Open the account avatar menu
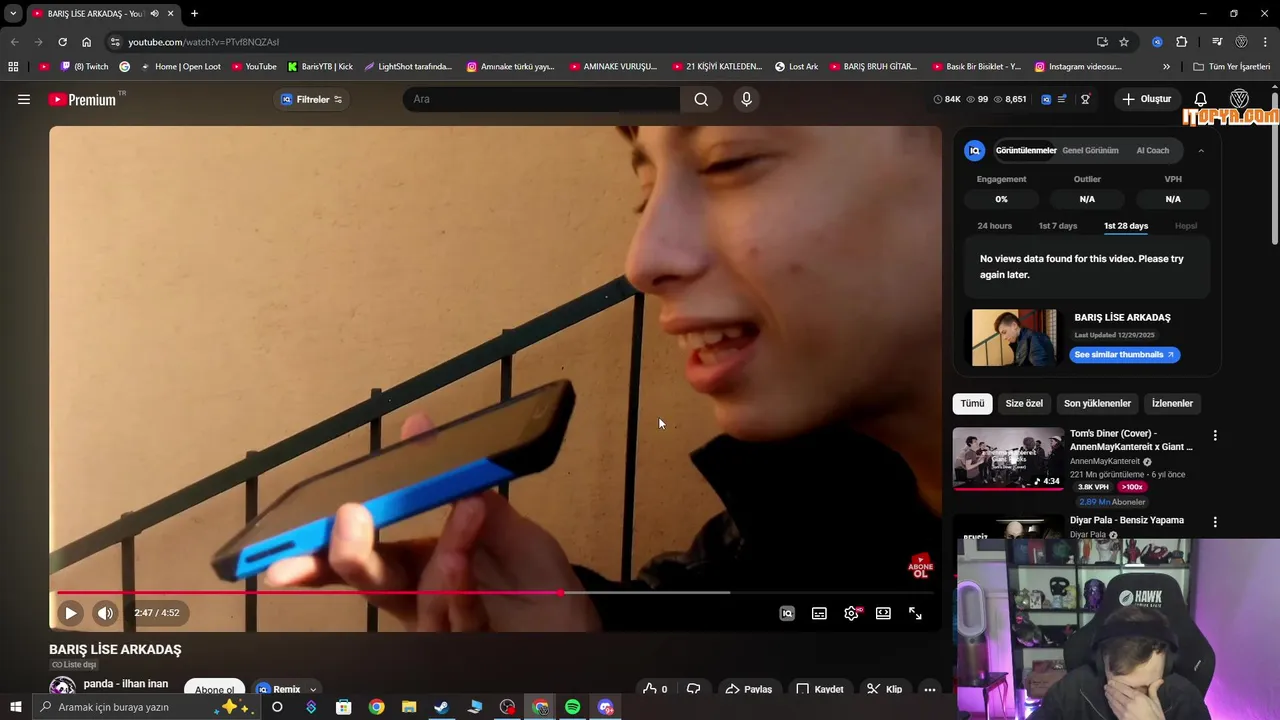Viewport: 1280px width, 720px height. pyautogui.click(x=1239, y=99)
